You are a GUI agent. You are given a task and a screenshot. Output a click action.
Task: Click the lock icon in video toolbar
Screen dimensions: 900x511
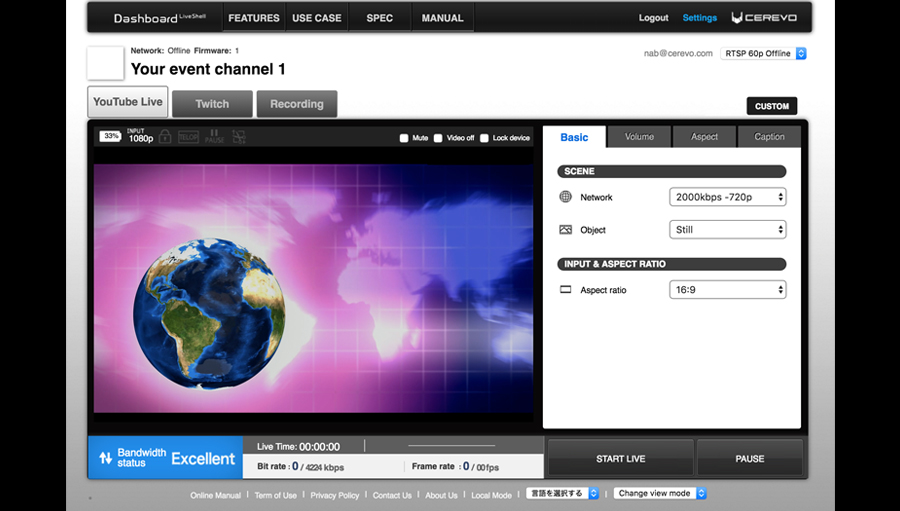(x=165, y=137)
